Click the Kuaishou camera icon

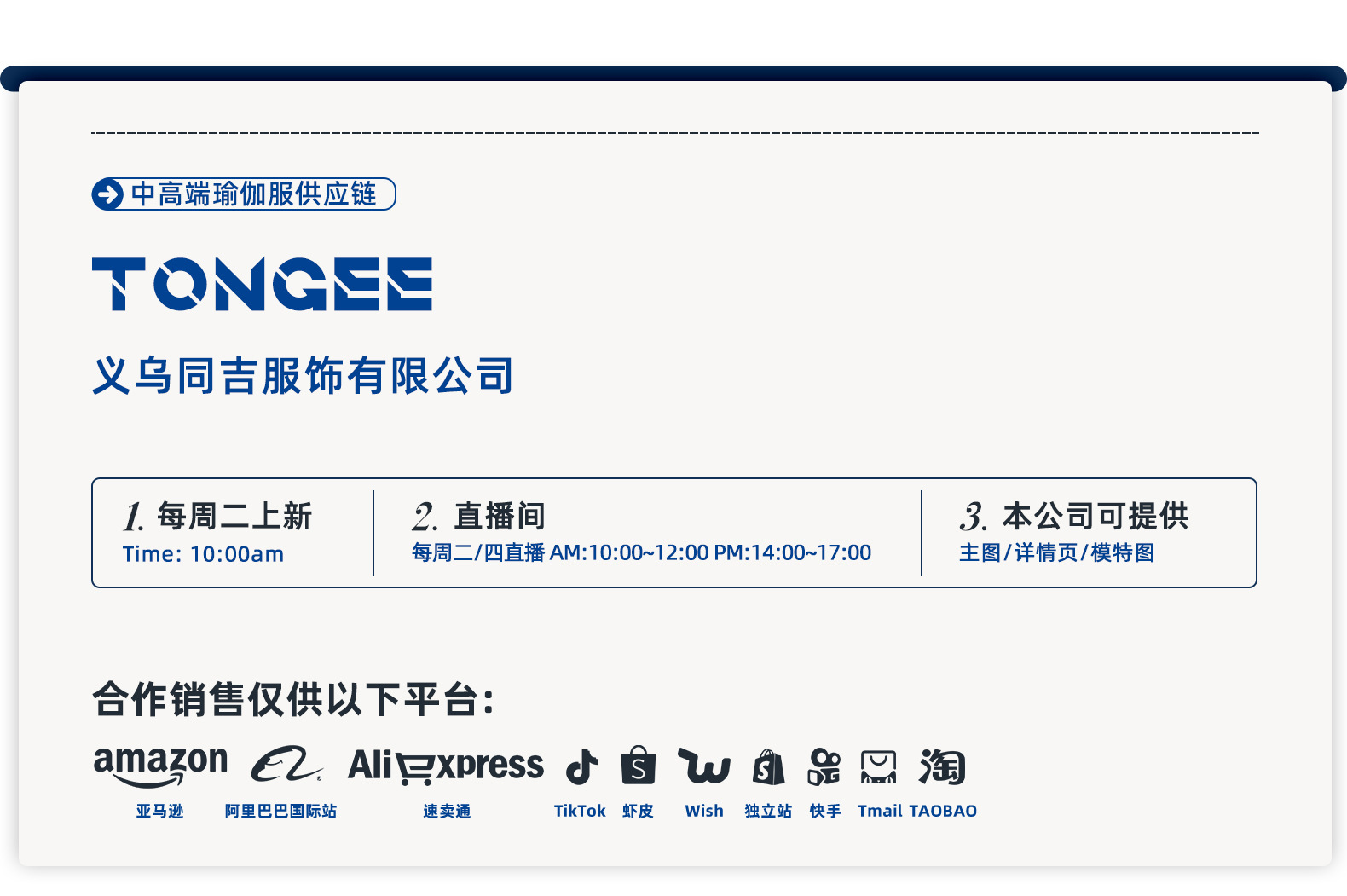point(824,766)
